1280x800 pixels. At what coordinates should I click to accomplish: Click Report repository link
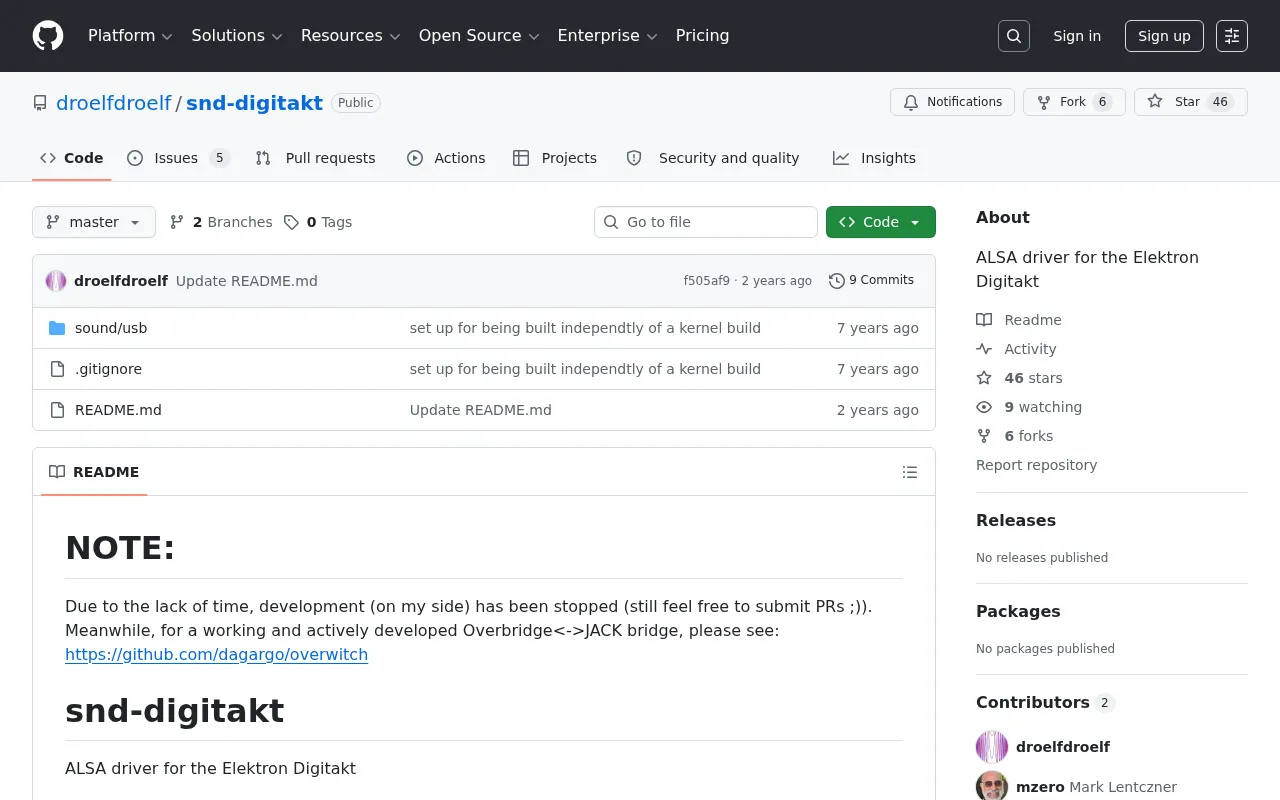tap(1036, 465)
